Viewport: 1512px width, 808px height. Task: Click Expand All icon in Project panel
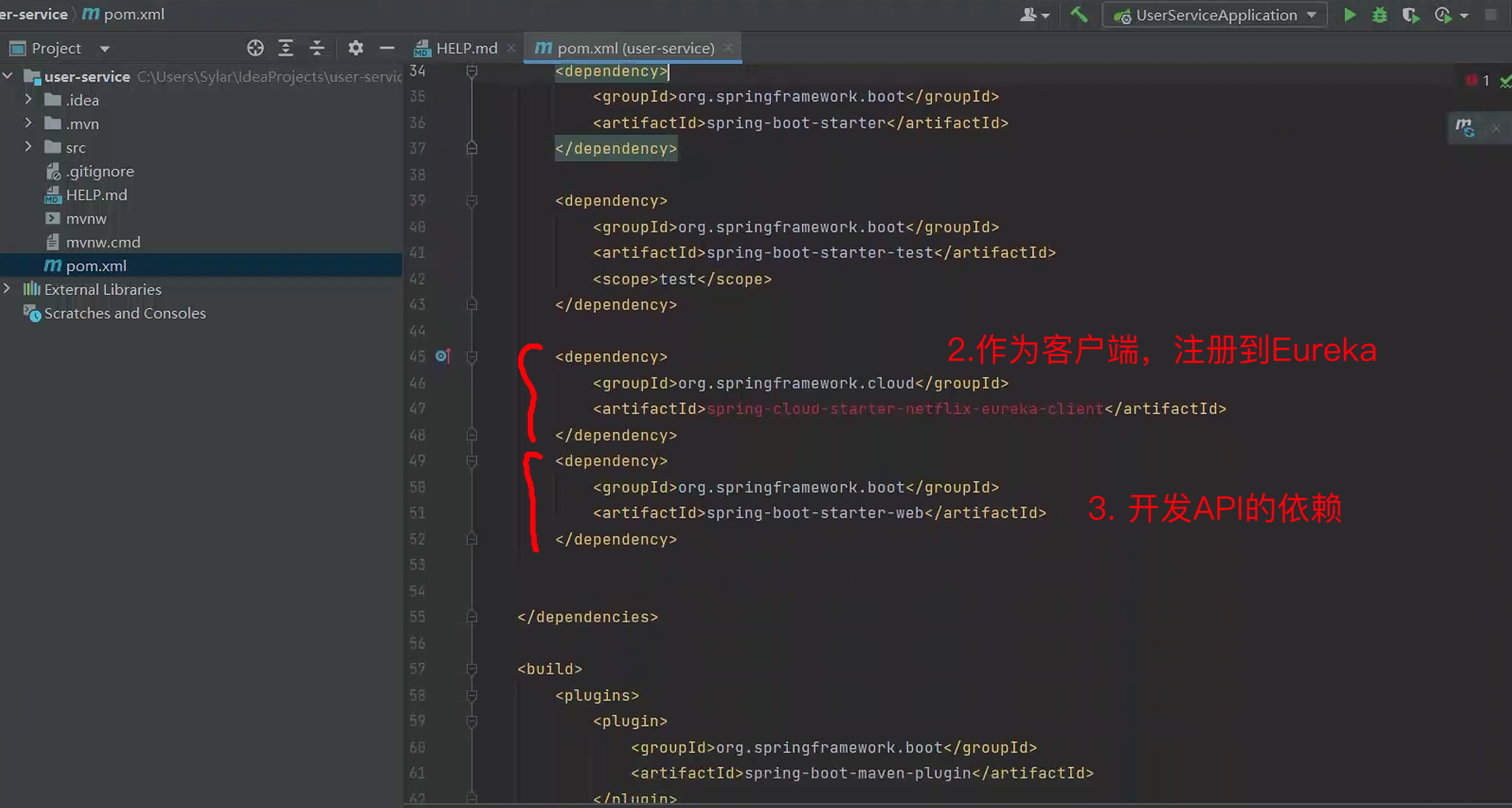[x=286, y=48]
